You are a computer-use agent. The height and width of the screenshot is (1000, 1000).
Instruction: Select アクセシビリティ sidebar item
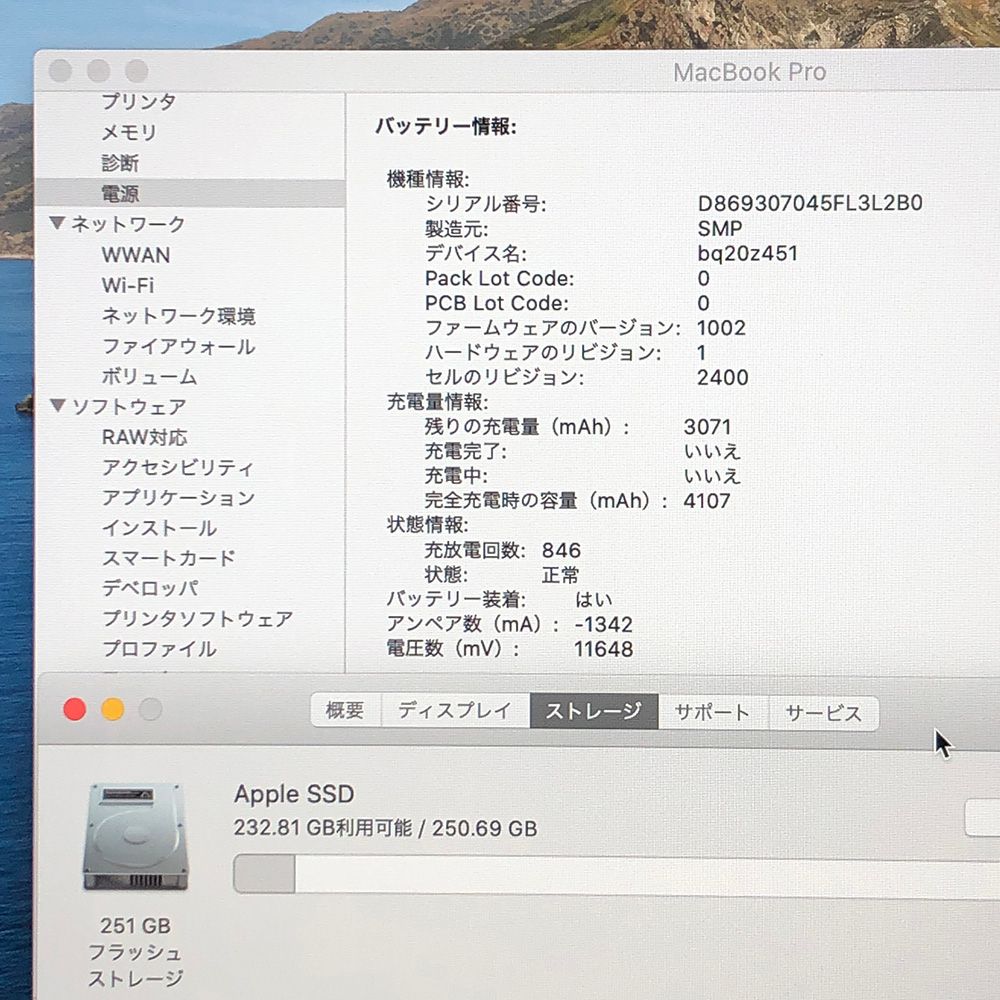coord(177,467)
